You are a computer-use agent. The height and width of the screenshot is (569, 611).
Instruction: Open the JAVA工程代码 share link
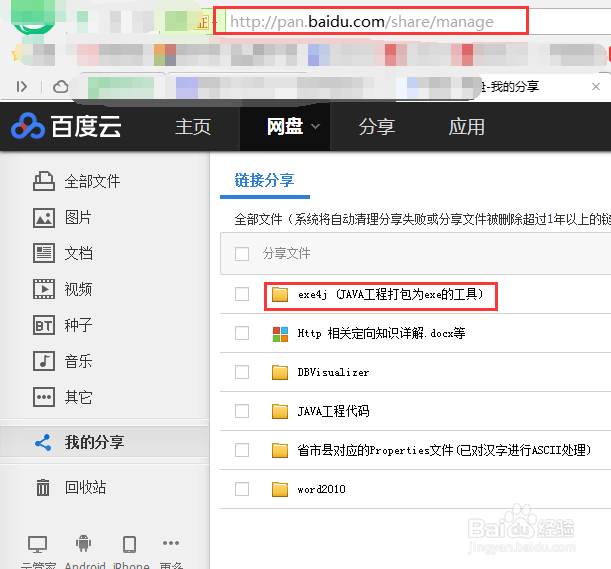click(x=334, y=411)
